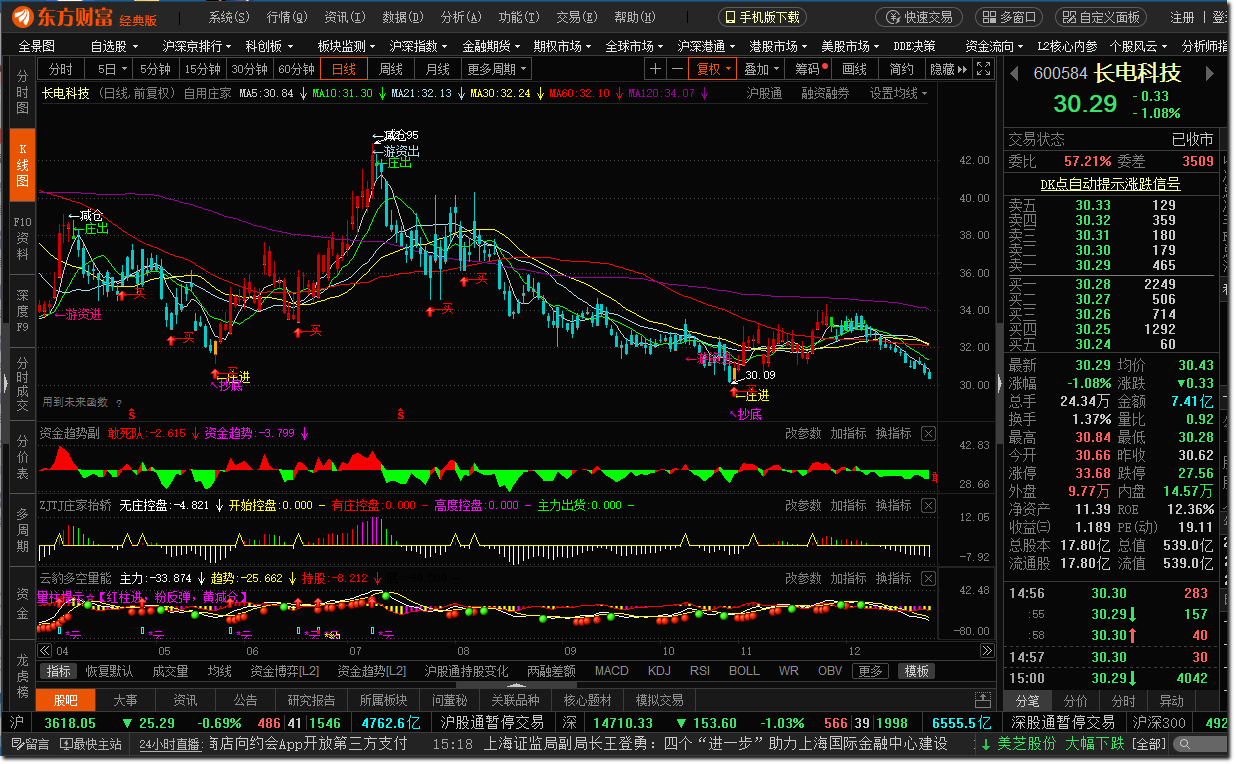This screenshot has height=764, width=1236.
Task: Open the 分析(A) menu
Action: point(461,17)
